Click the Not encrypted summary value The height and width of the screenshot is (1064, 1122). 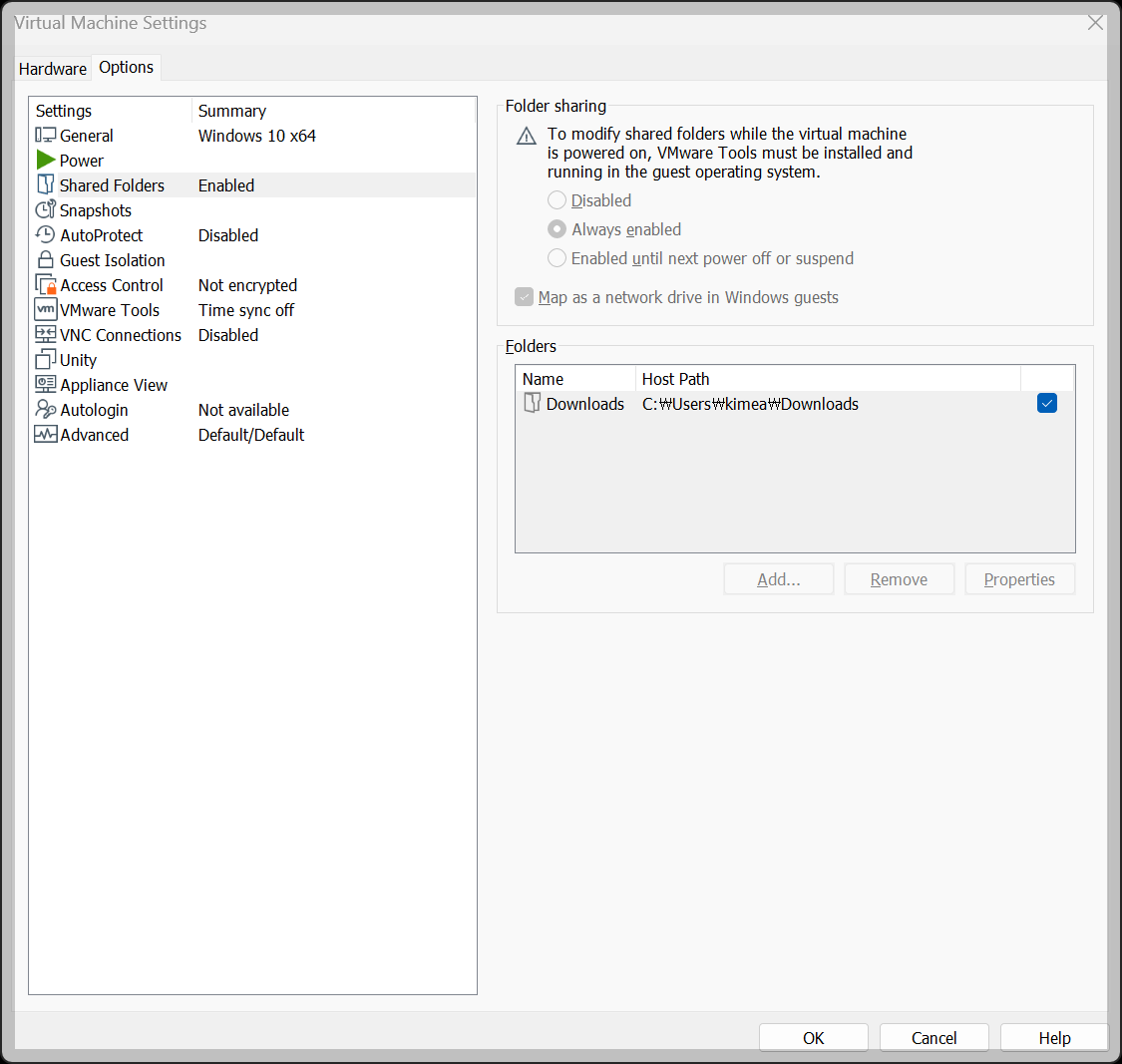coord(247,285)
